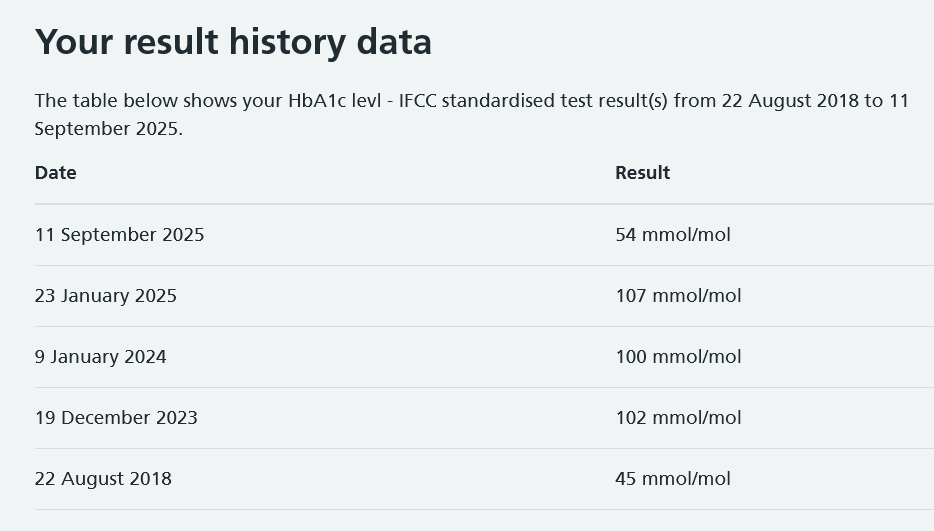The image size is (934, 531).
Task: Click the 107 mmol/mol result value
Action: pos(678,296)
